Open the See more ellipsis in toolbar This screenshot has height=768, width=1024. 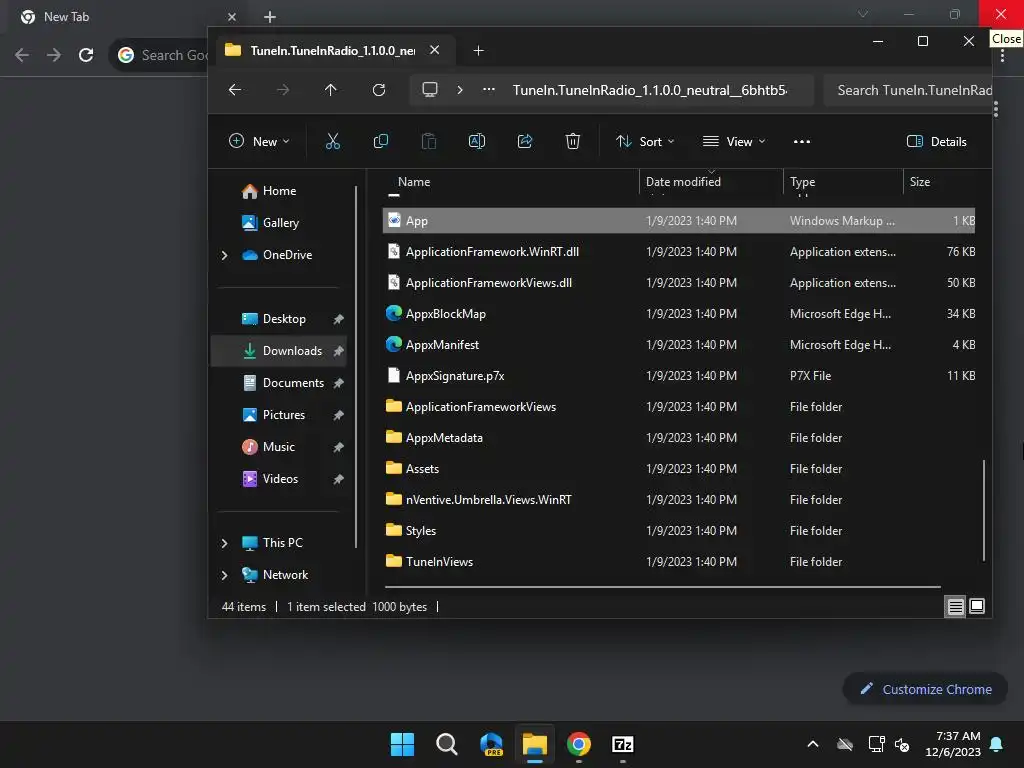[801, 142]
